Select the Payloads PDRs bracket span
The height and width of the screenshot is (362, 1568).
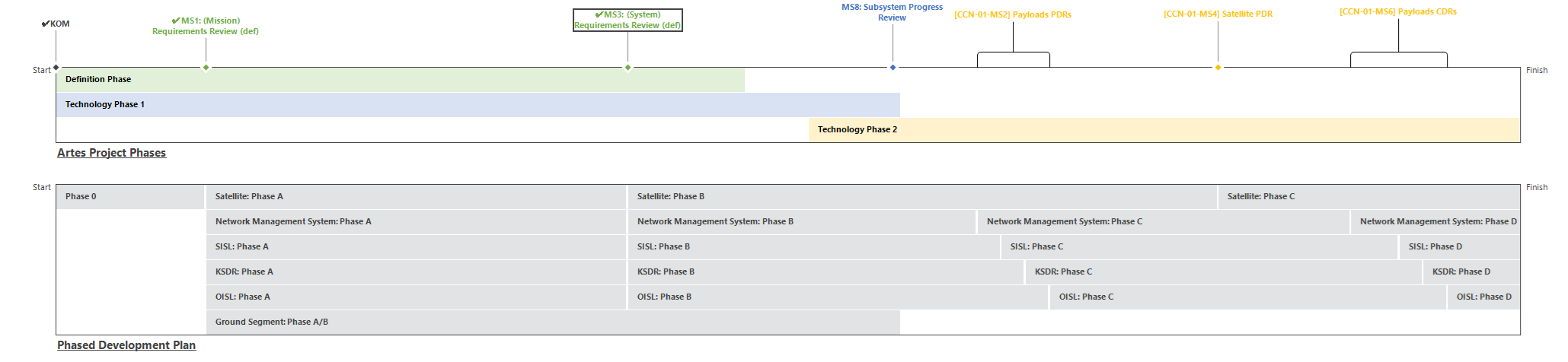coord(1014,59)
